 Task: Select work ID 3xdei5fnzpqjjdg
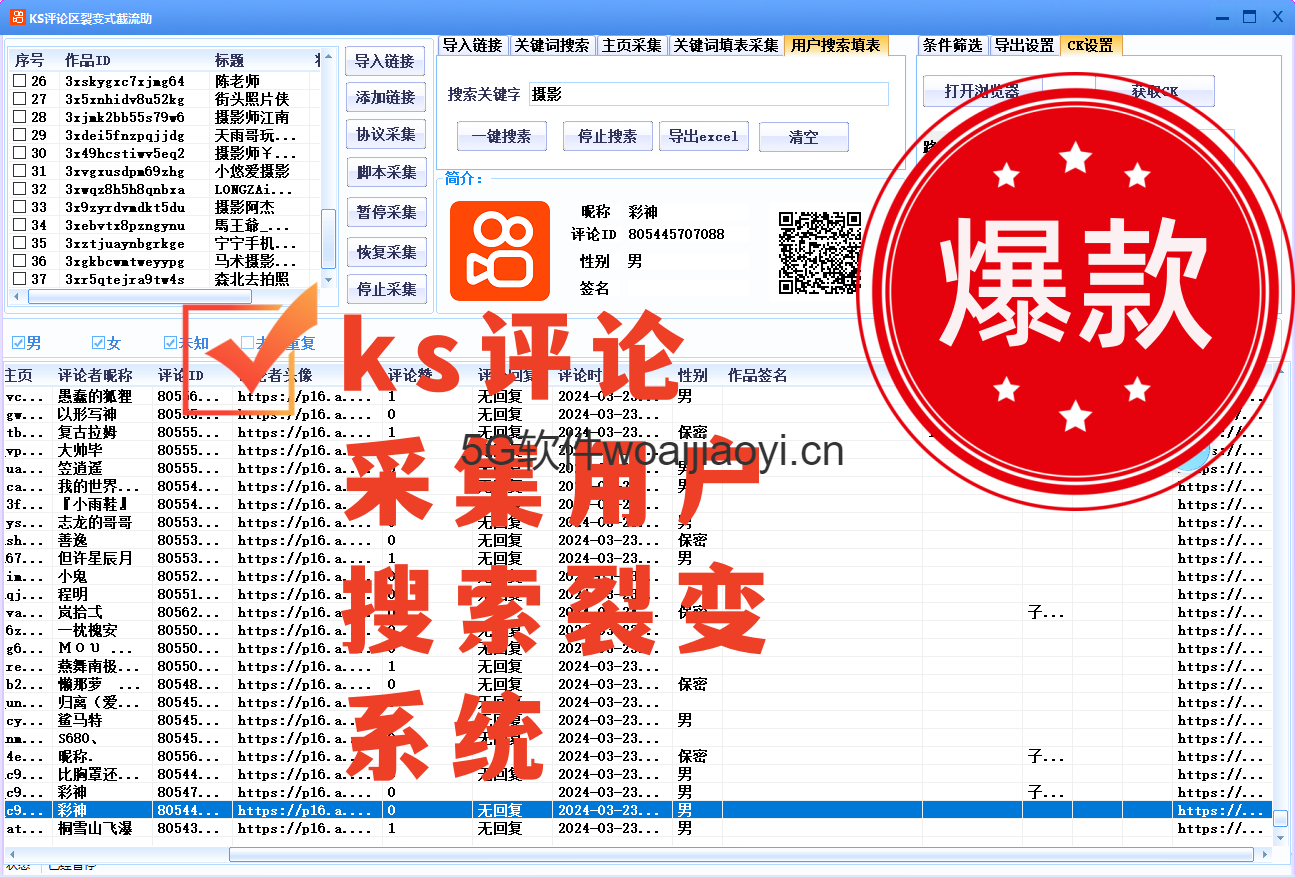click(x=125, y=135)
